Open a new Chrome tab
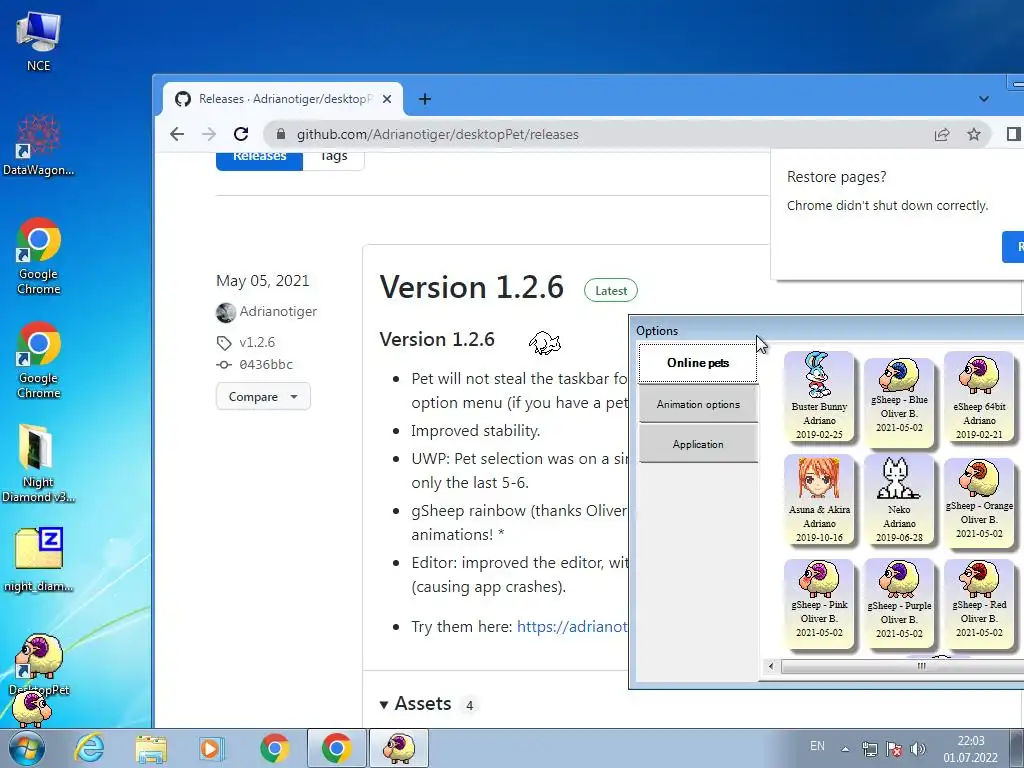The height and width of the screenshot is (768, 1024). [424, 99]
